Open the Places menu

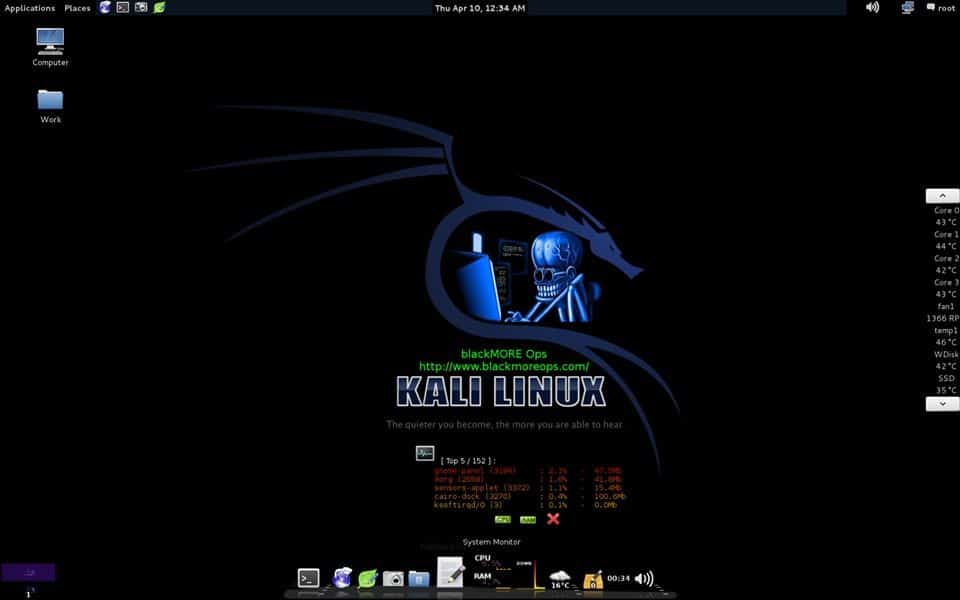pyautogui.click(x=77, y=8)
